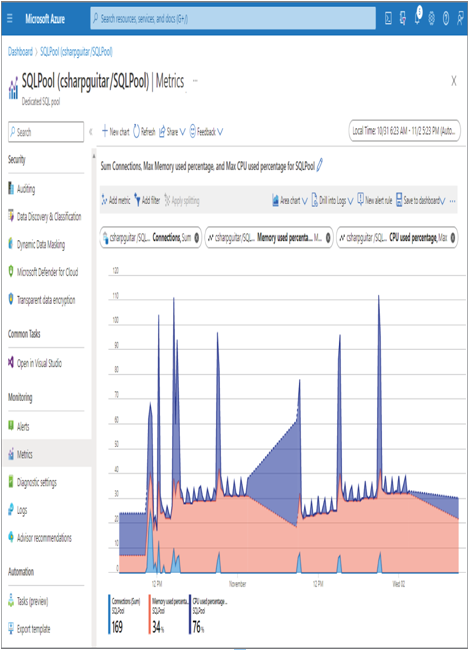The height and width of the screenshot is (650, 468).
Task: Click the left menu Search field
Action: coord(46,132)
